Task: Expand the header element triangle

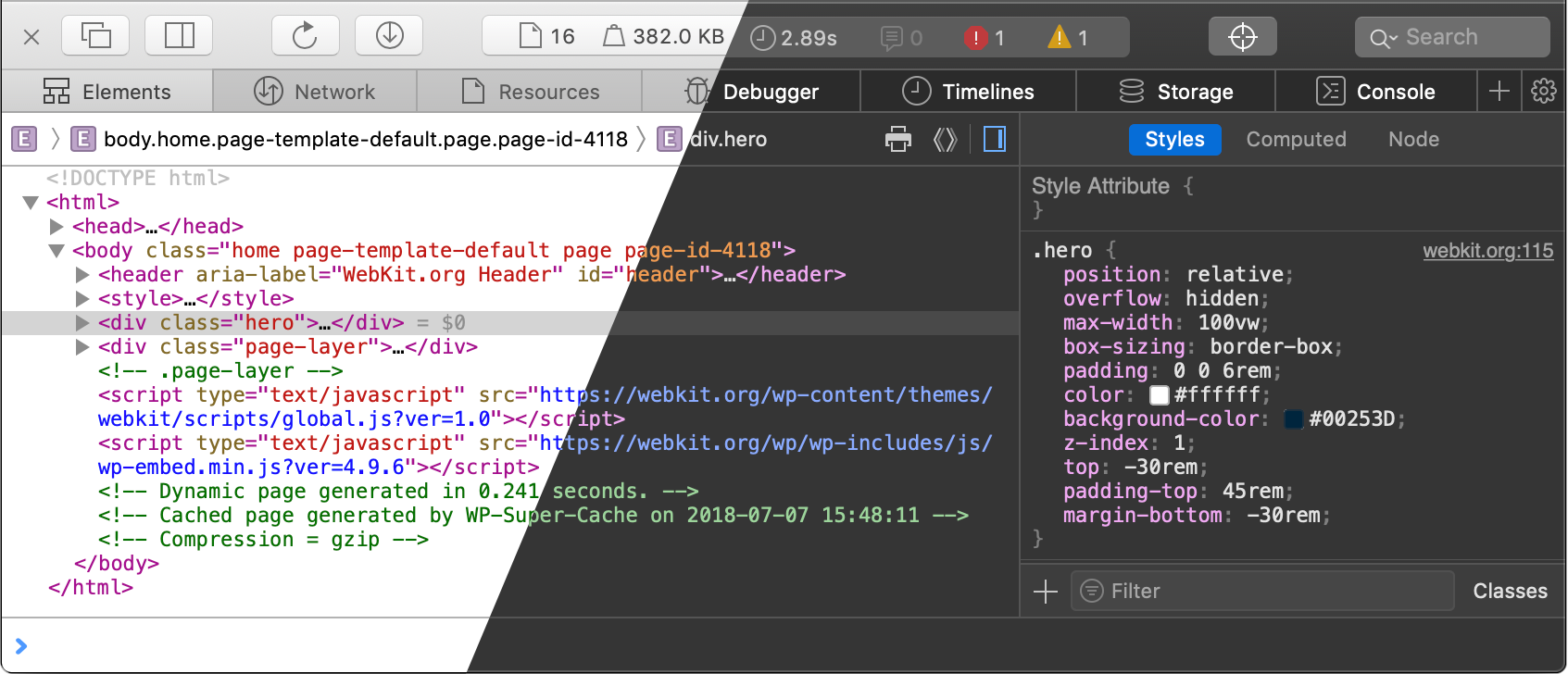Action: click(82, 274)
